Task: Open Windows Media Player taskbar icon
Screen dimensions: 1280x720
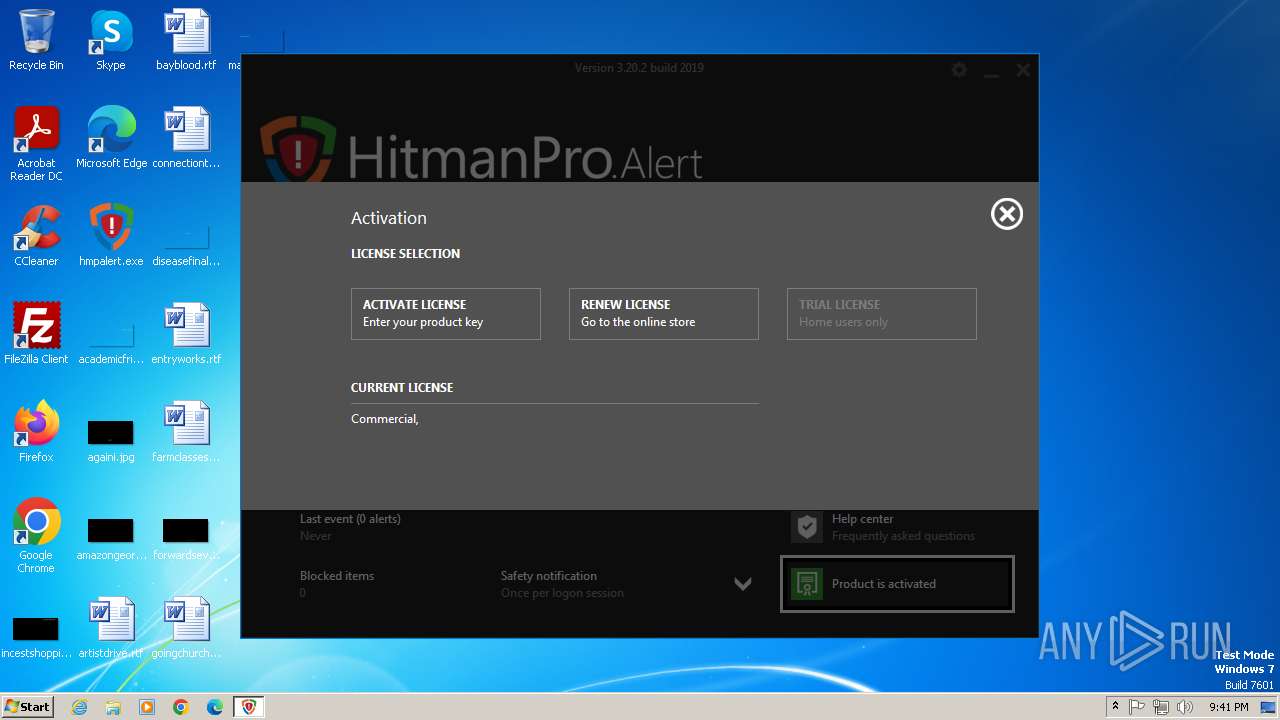Action: [147, 707]
